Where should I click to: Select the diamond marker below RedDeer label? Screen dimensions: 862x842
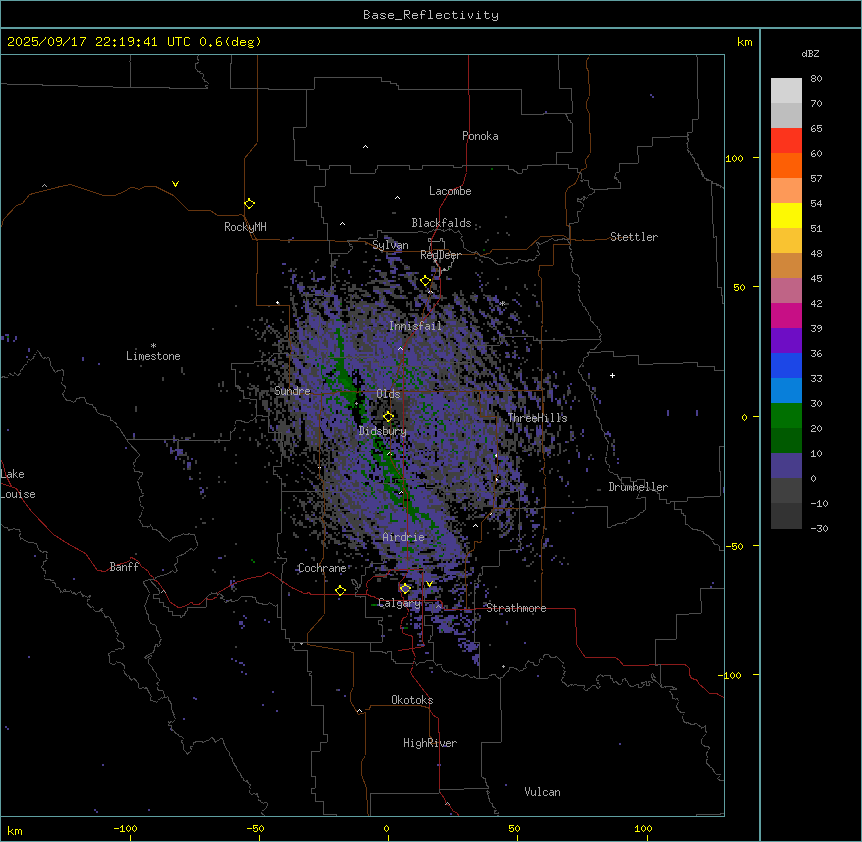tap(425, 281)
